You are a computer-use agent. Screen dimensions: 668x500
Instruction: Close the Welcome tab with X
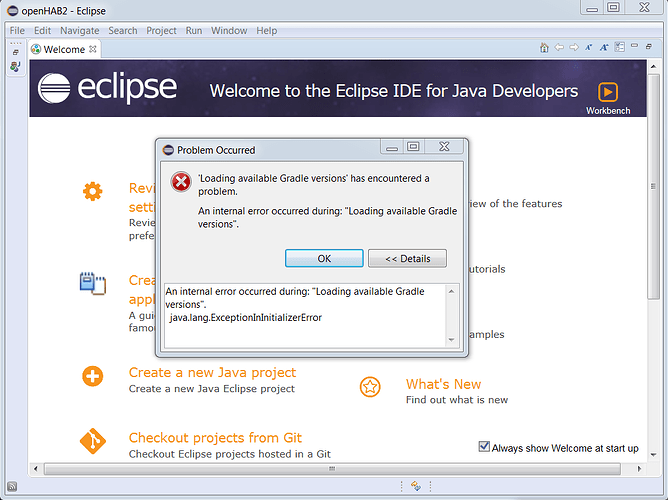click(92, 49)
